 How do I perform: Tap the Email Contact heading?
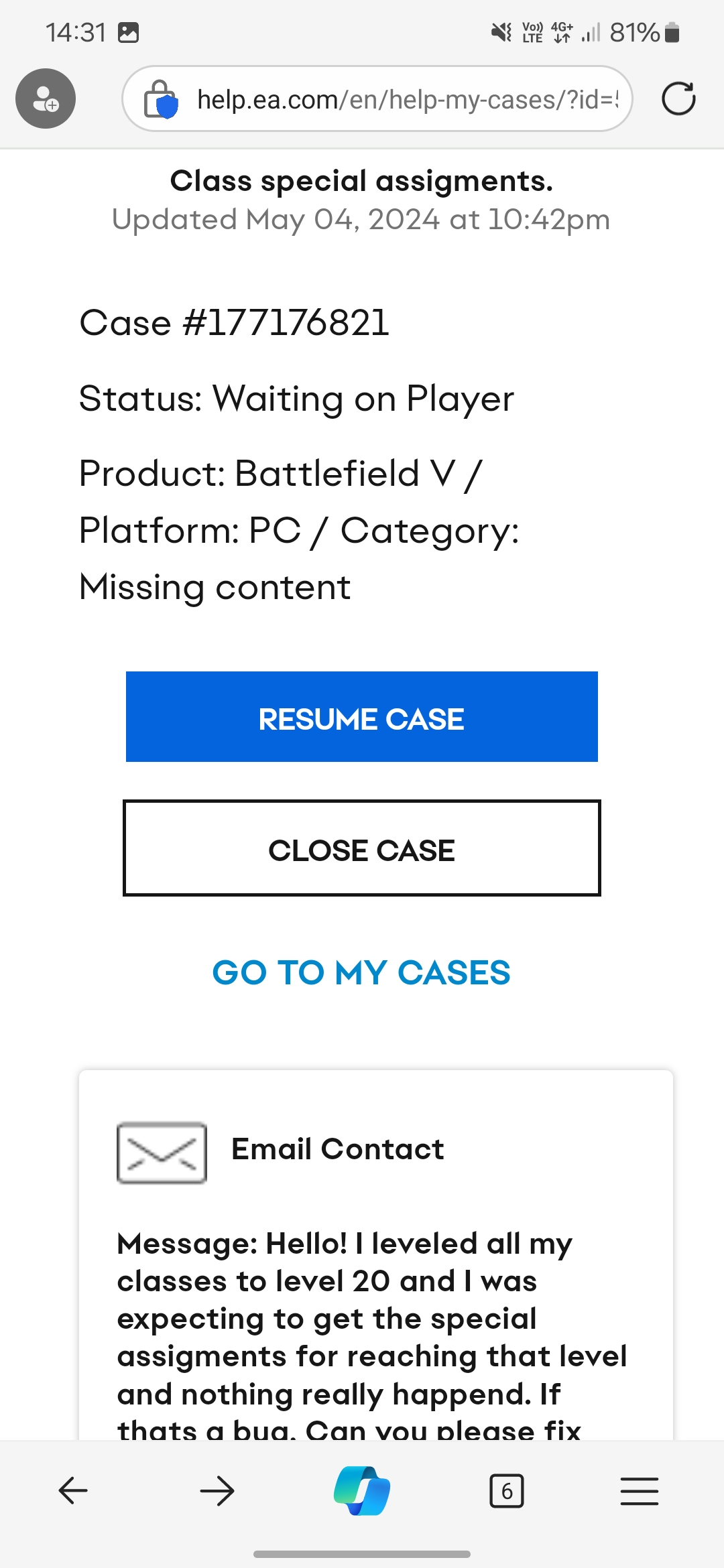click(337, 1149)
